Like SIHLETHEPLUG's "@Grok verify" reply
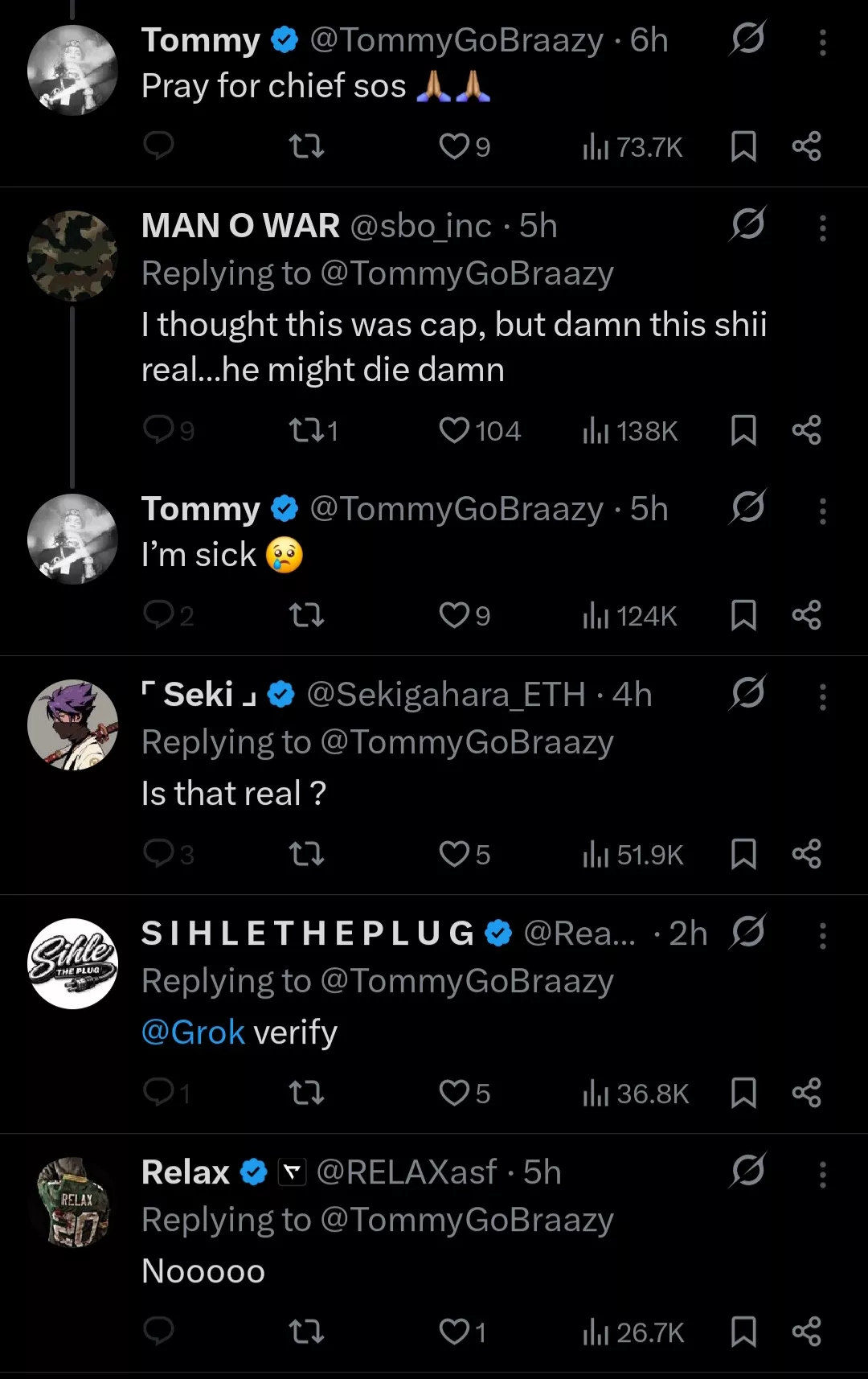This screenshot has width=868, height=1379. point(454,1093)
